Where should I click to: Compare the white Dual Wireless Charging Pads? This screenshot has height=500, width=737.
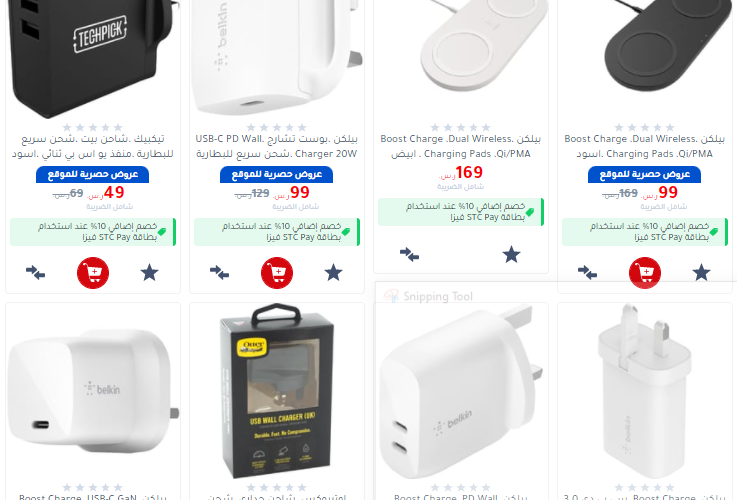409,255
